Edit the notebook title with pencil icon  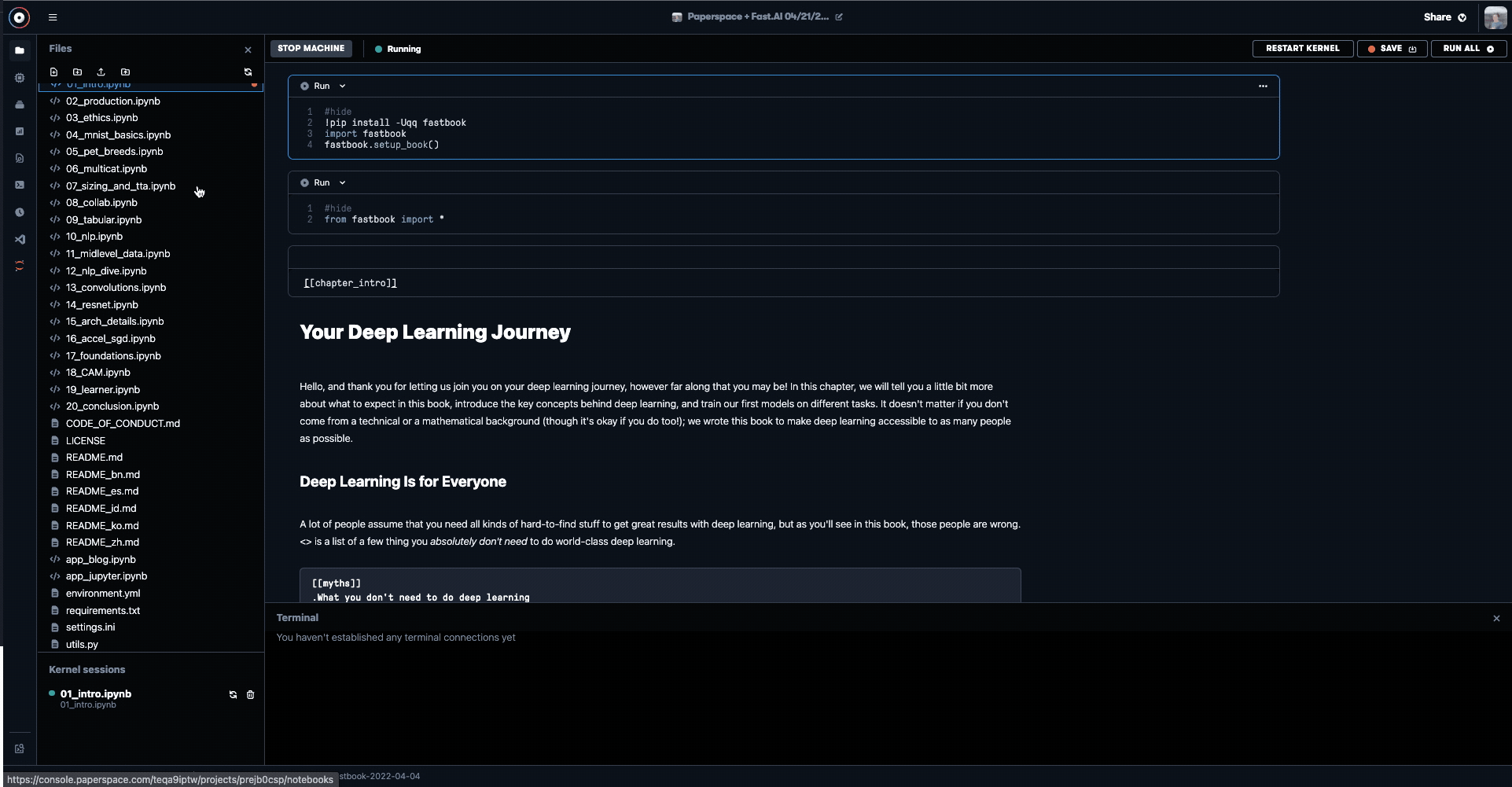point(839,17)
